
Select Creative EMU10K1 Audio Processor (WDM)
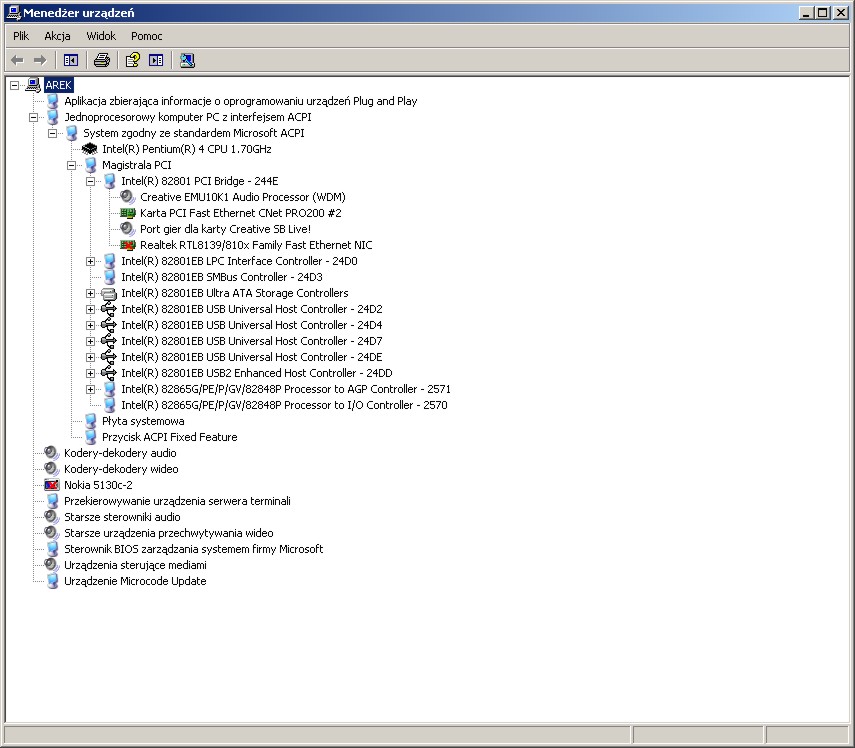[243, 197]
